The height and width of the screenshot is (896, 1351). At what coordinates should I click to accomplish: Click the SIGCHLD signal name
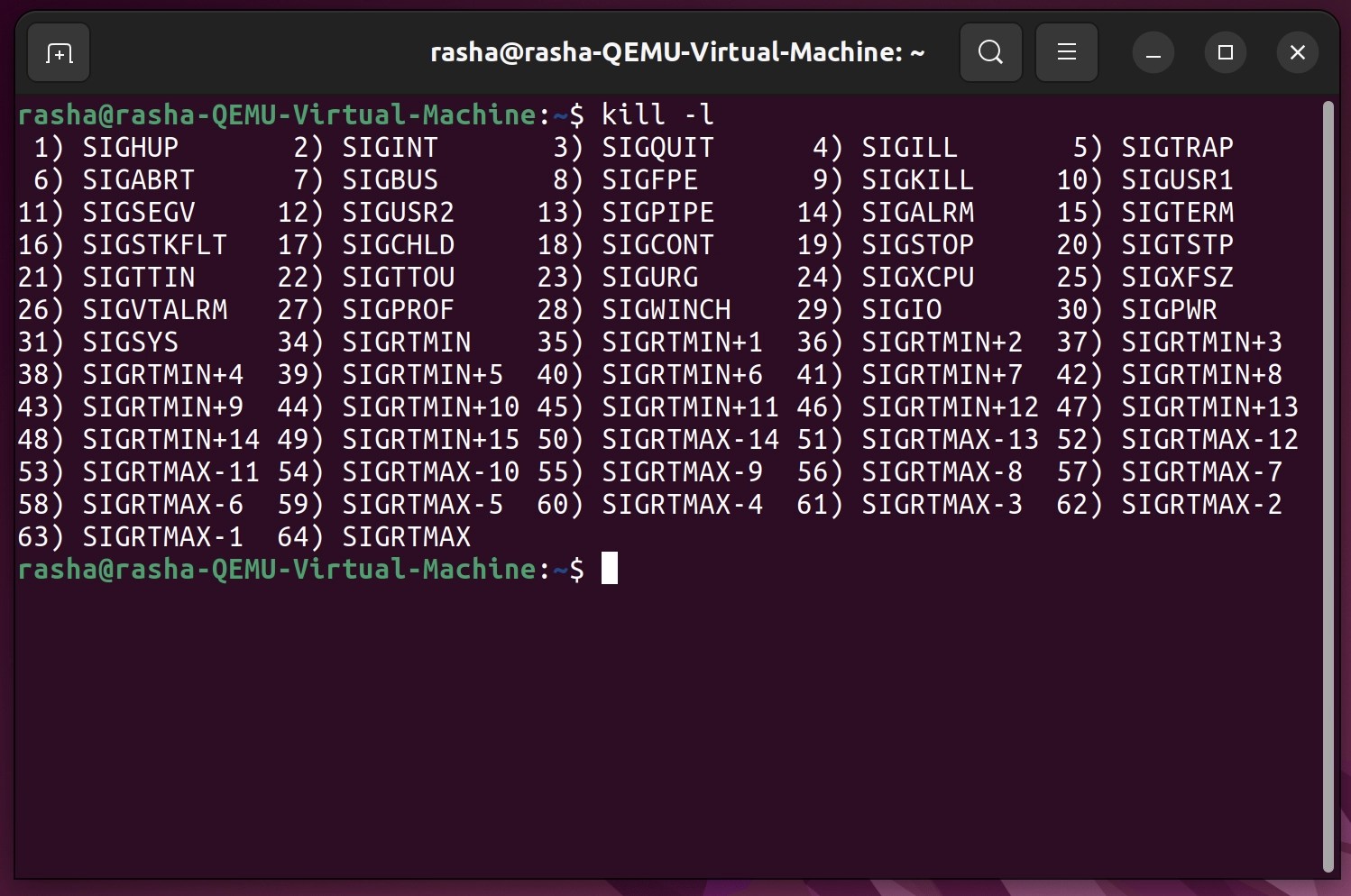pos(398,244)
